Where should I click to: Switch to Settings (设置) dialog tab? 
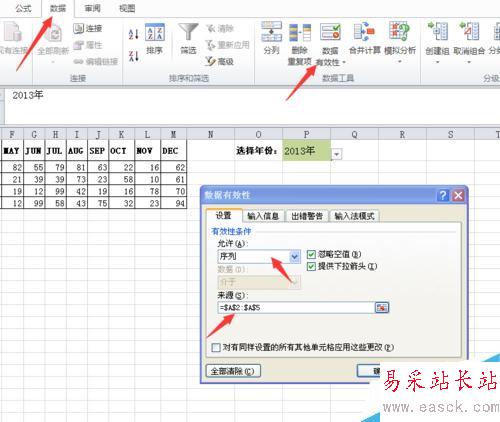pyautogui.click(x=223, y=215)
